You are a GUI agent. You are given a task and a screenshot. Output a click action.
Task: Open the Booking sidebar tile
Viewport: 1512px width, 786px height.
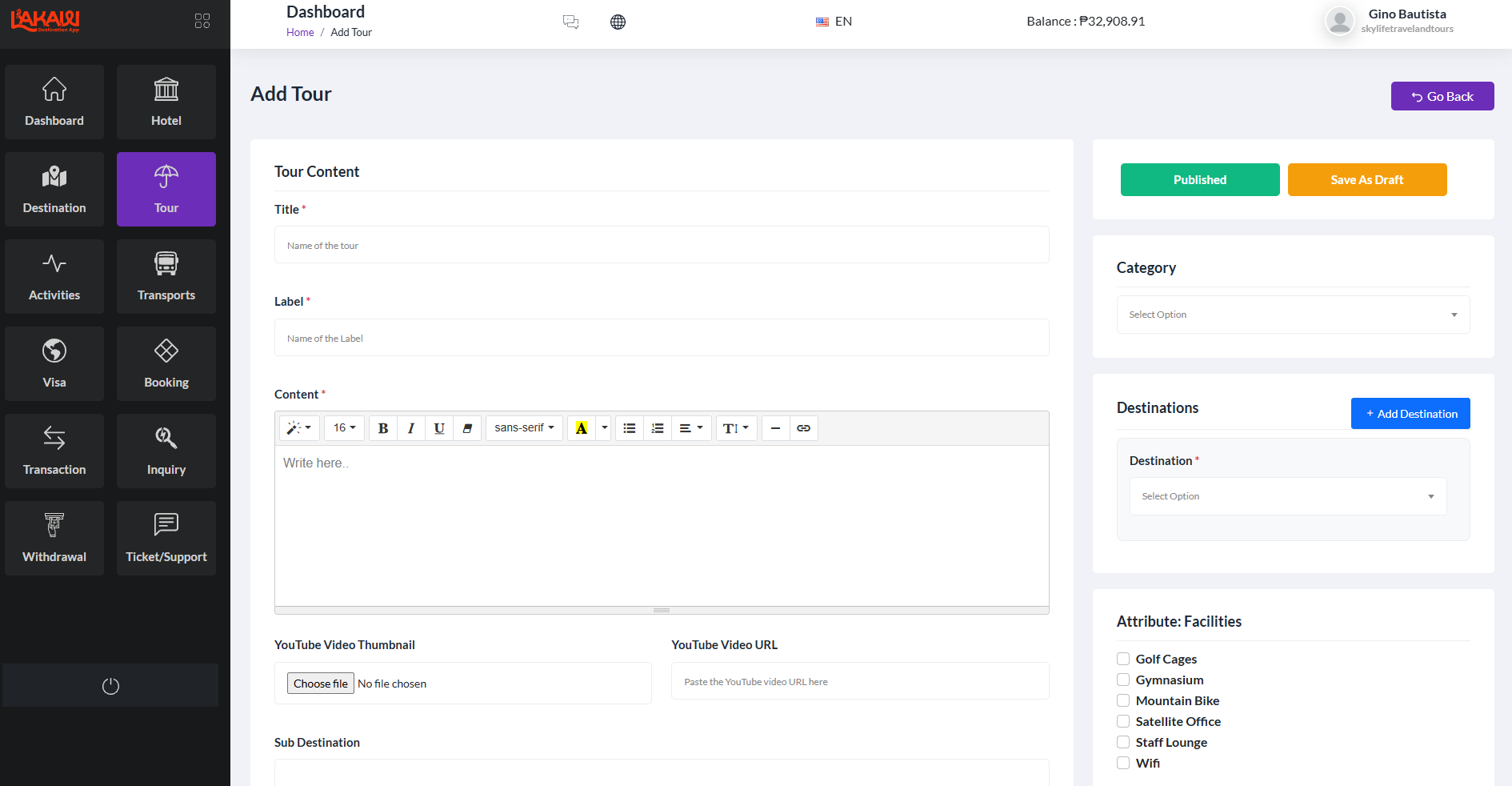pos(166,363)
